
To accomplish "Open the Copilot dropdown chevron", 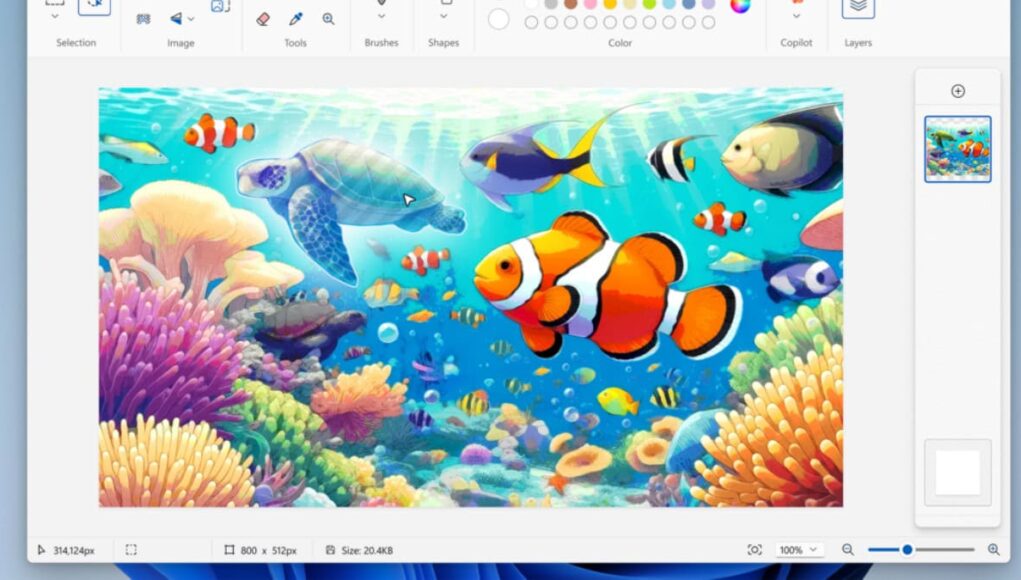I will coord(796,17).
